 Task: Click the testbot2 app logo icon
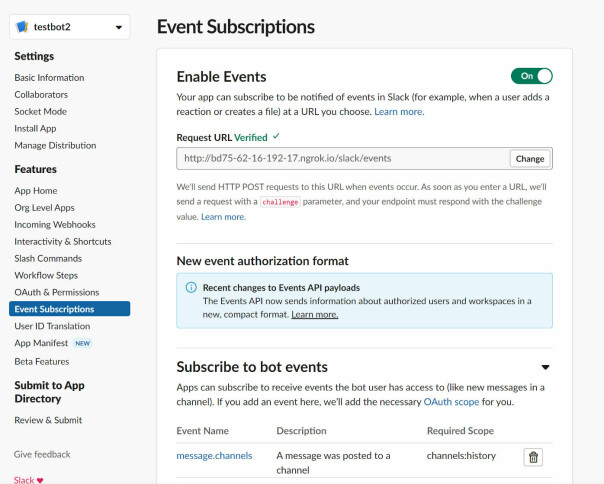click(x=22, y=27)
